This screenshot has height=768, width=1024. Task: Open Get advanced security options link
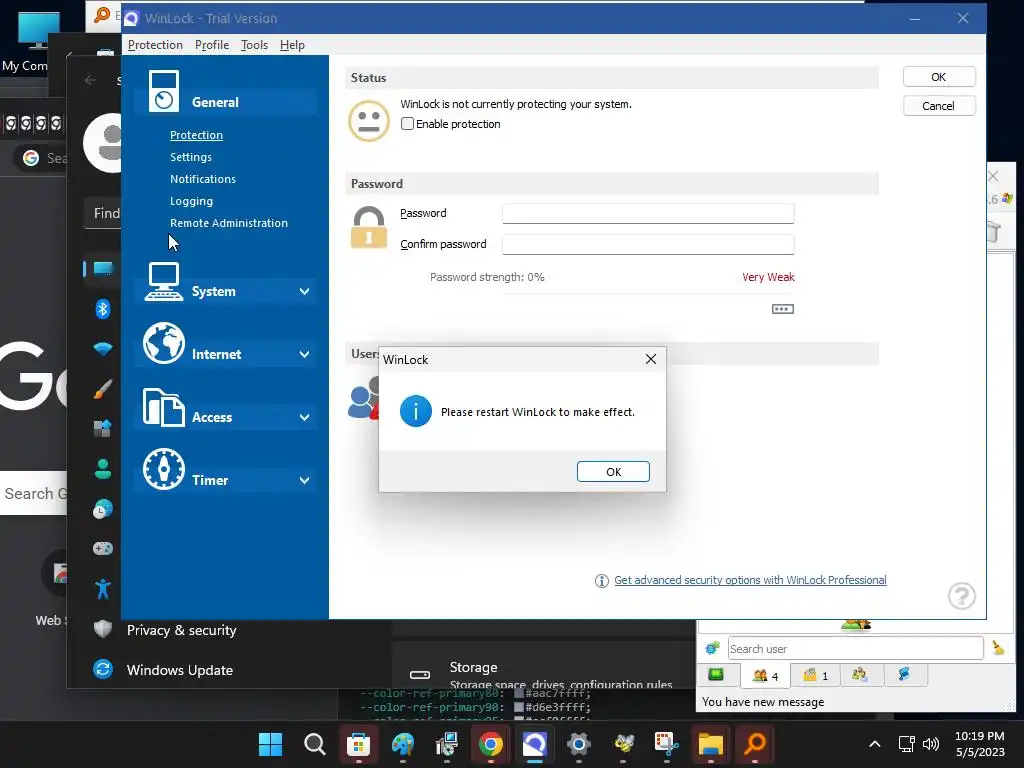pos(750,580)
